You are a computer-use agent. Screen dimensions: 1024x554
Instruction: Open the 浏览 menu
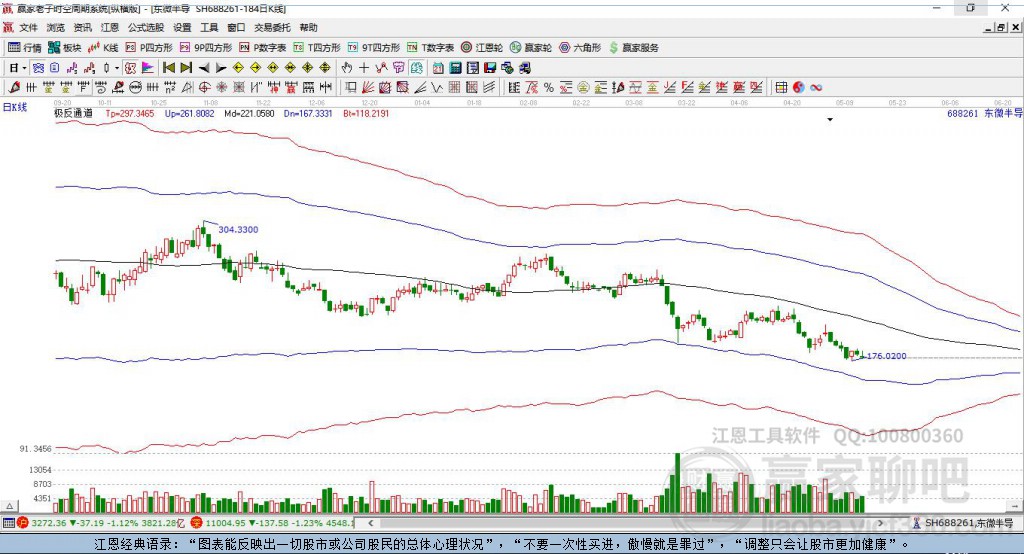(x=56, y=27)
